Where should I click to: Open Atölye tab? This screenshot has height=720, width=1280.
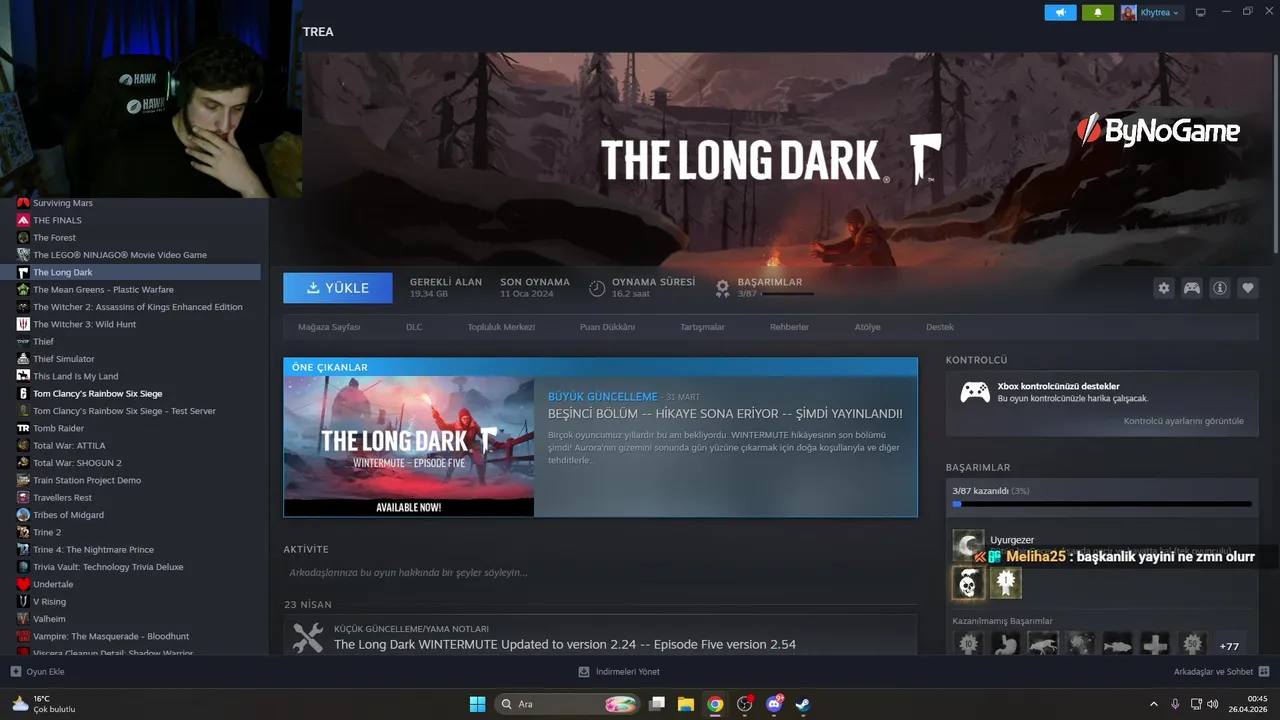tap(867, 327)
